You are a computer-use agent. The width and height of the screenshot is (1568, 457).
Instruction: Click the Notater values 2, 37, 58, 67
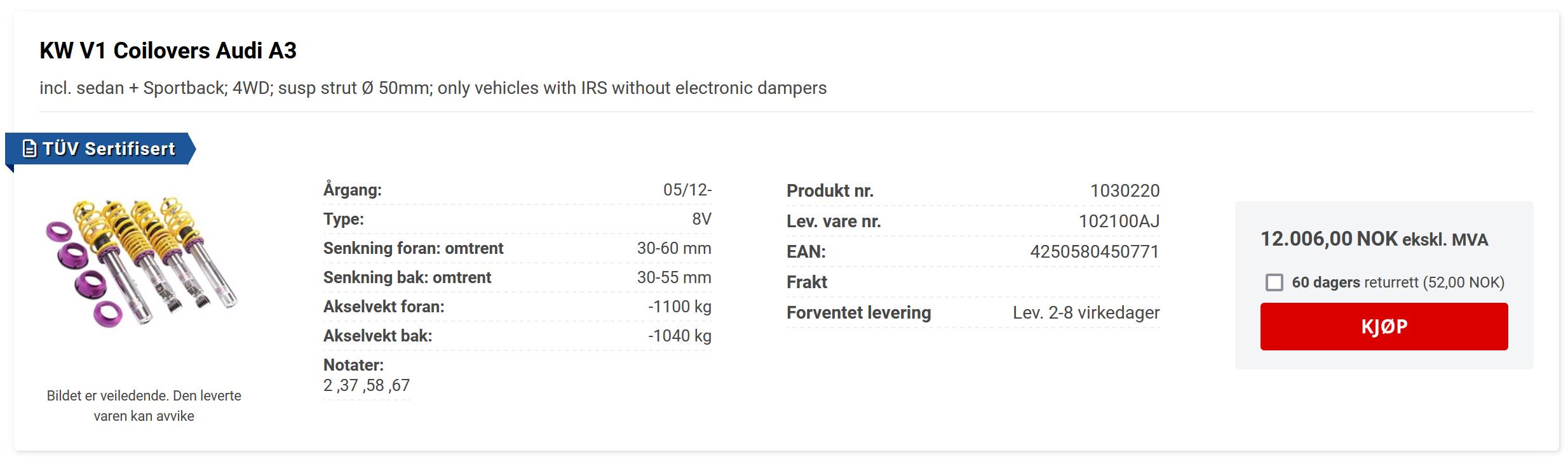367,385
